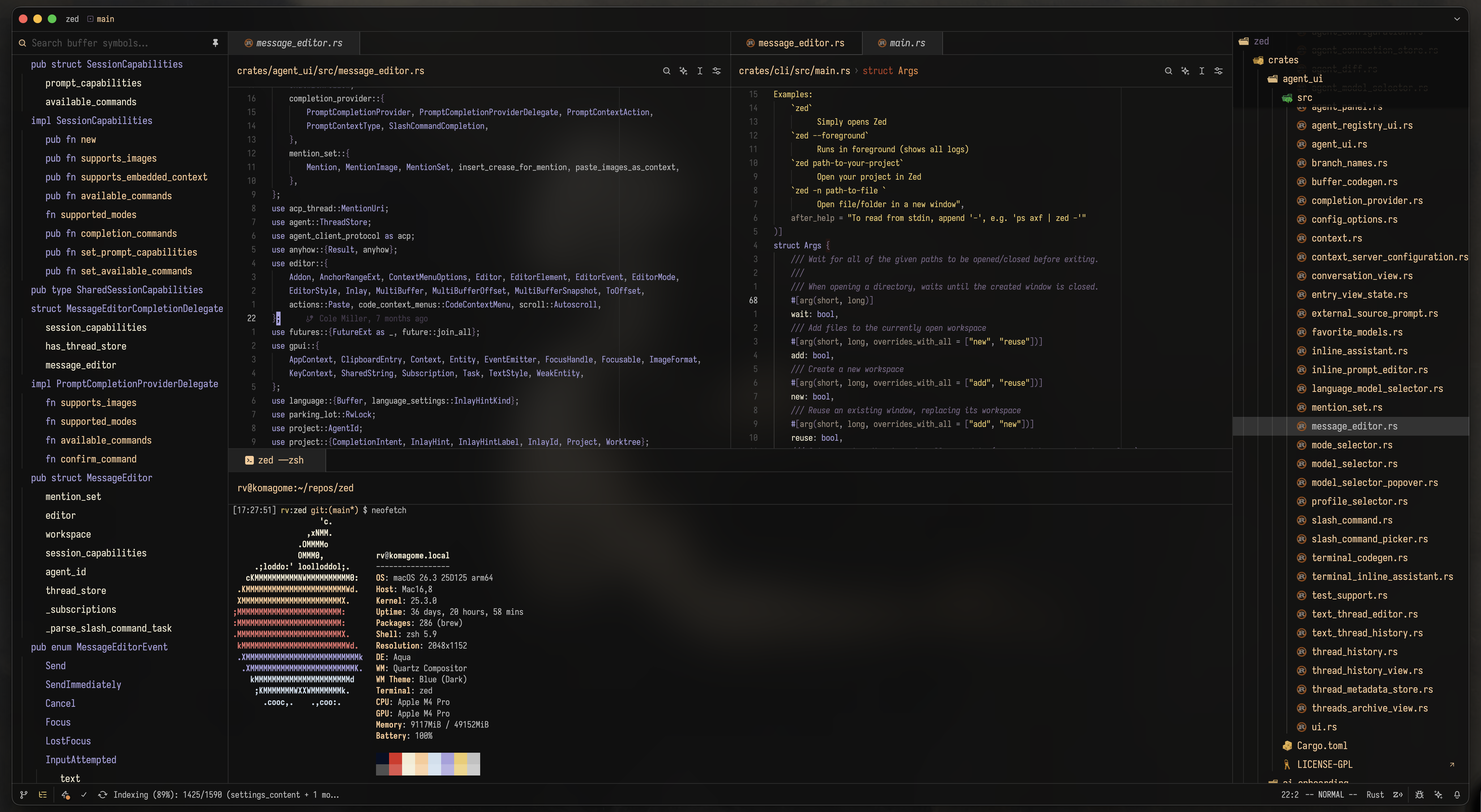1481x812 pixels.
Task: Toggle selections menu cursor icon in message_editor.rs pane
Action: coord(700,71)
